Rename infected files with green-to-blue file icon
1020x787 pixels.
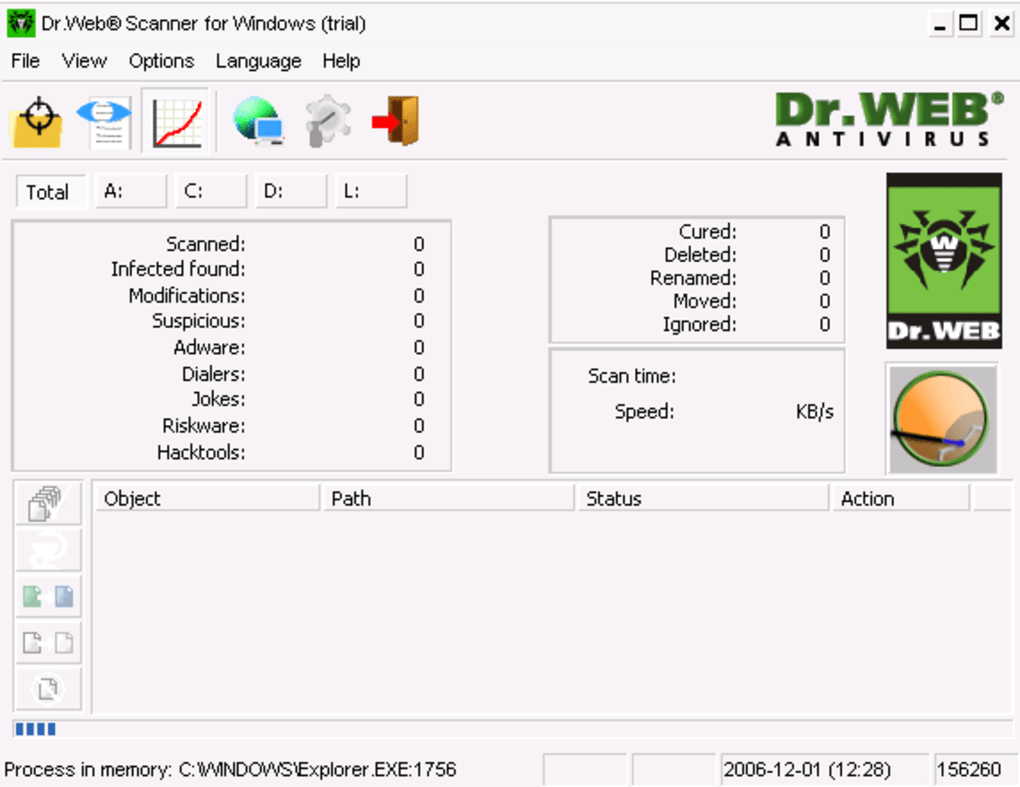coord(48,595)
